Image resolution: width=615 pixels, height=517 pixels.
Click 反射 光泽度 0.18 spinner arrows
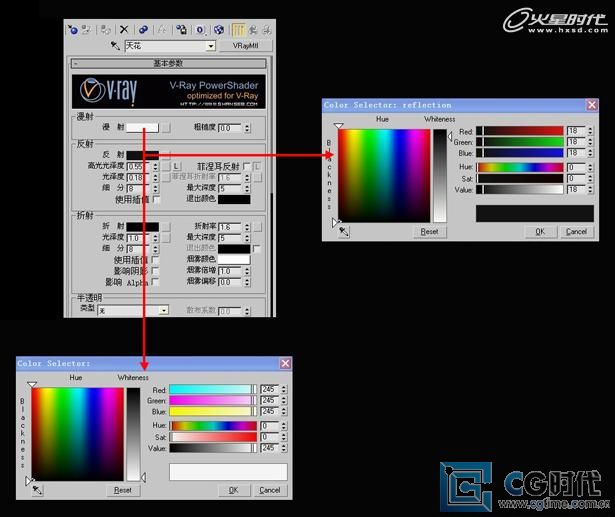coord(156,177)
